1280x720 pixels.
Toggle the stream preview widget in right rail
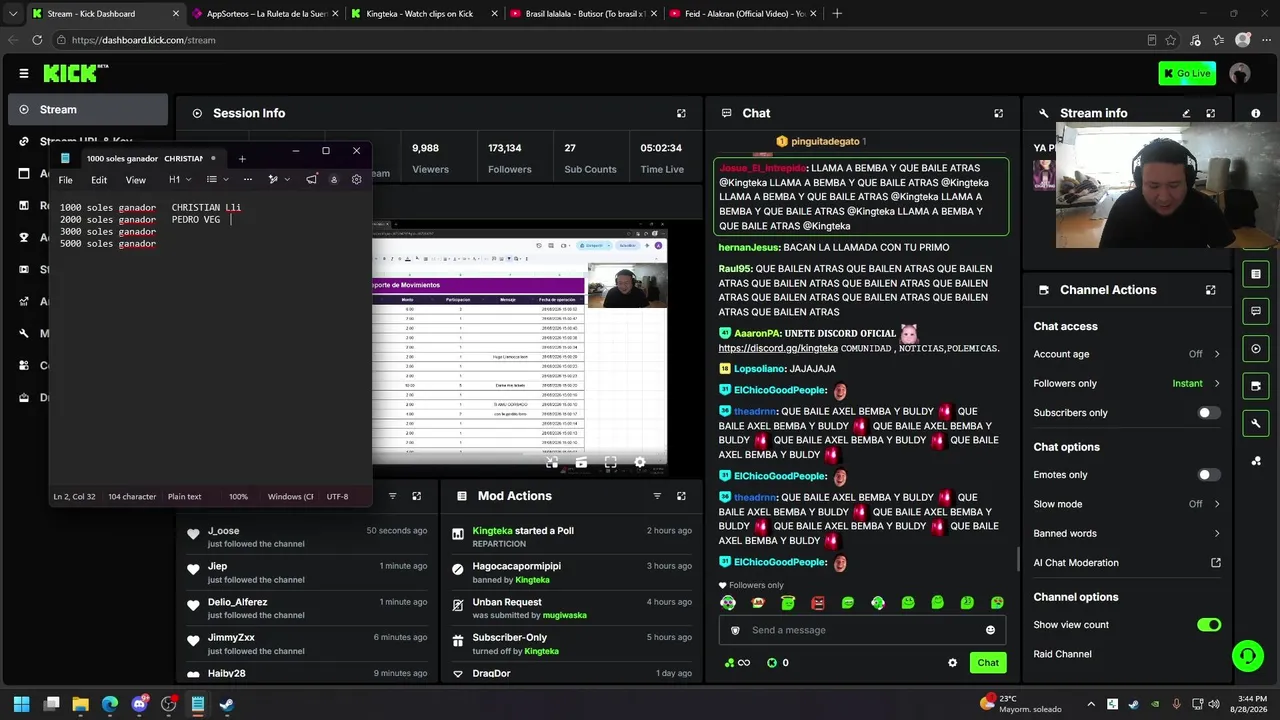coord(1256,349)
